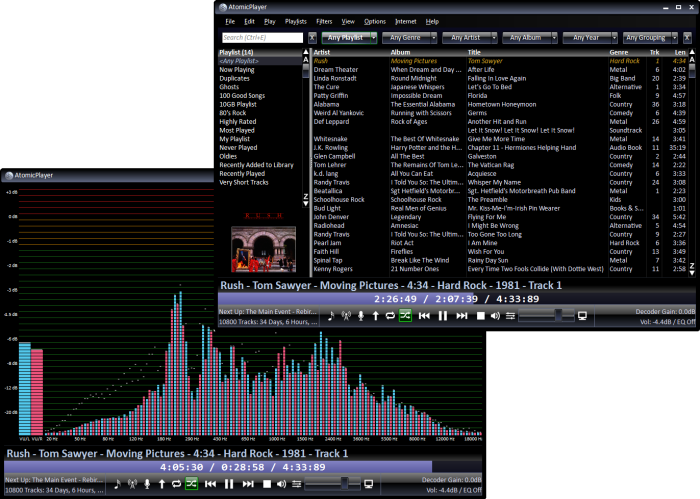
Task: Open the Play menu
Action: [270, 21]
